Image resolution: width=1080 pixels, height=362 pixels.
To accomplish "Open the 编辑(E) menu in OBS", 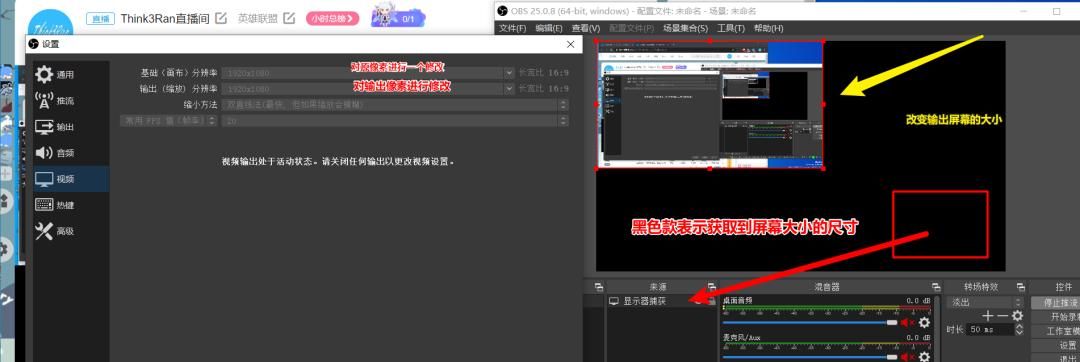I will [549, 28].
